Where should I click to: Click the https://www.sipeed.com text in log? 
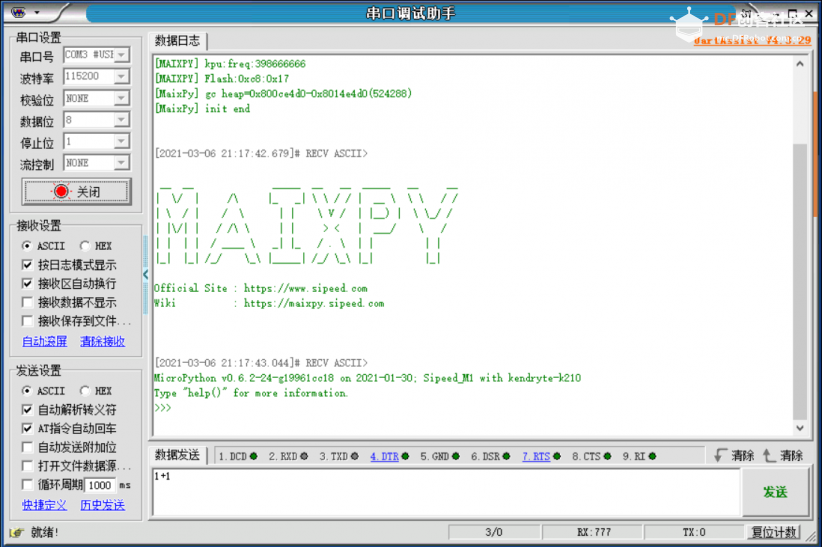point(306,288)
